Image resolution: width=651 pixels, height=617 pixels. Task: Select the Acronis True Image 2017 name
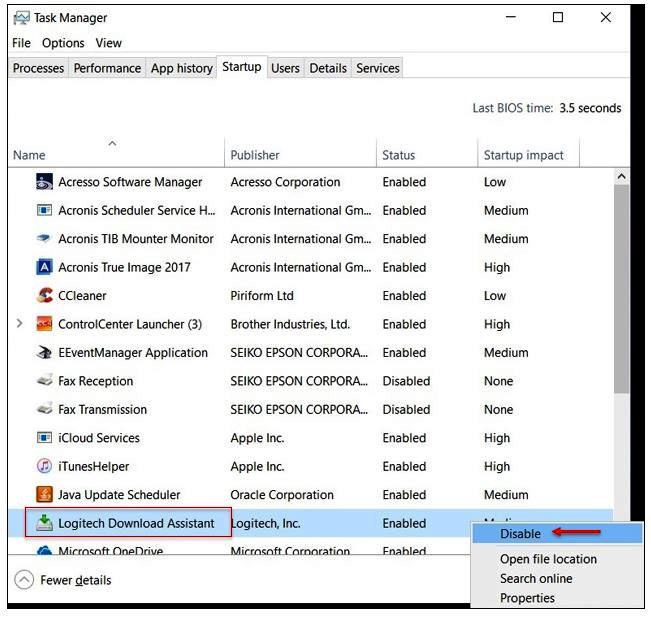coord(124,267)
